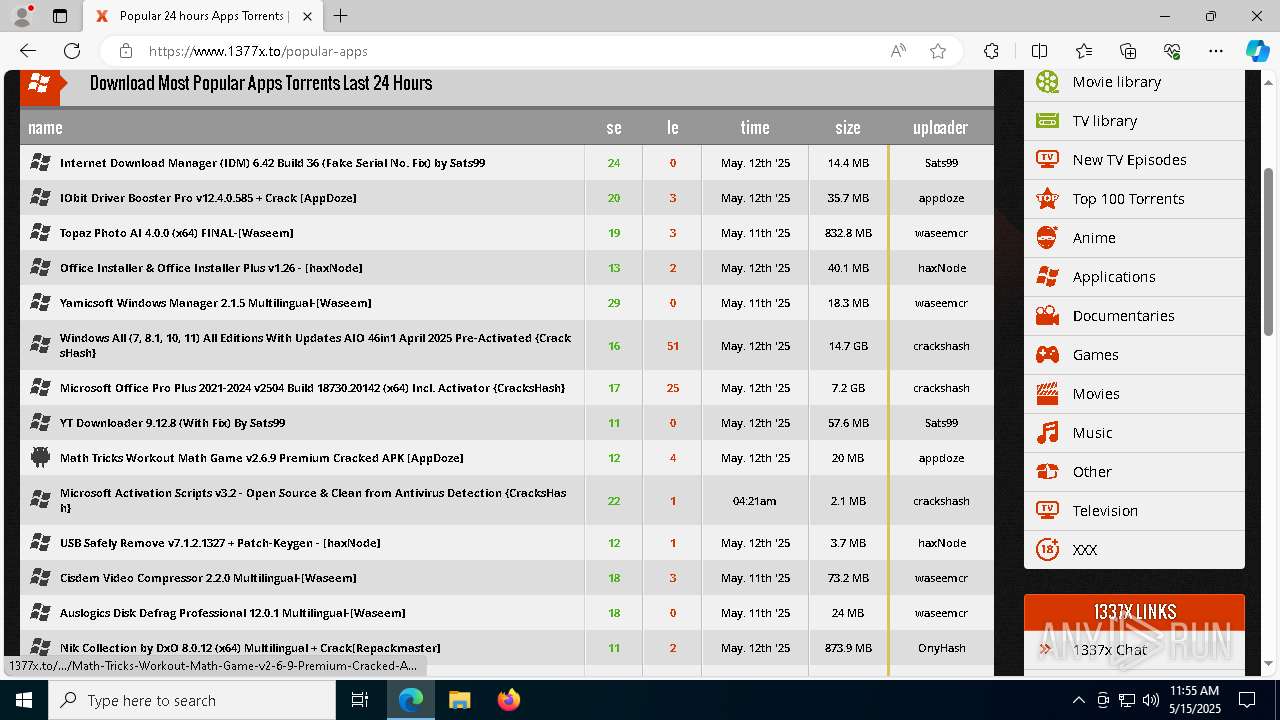1280x720 pixels.
Task: Click the taskbar search box
Action: pos(192,700)
